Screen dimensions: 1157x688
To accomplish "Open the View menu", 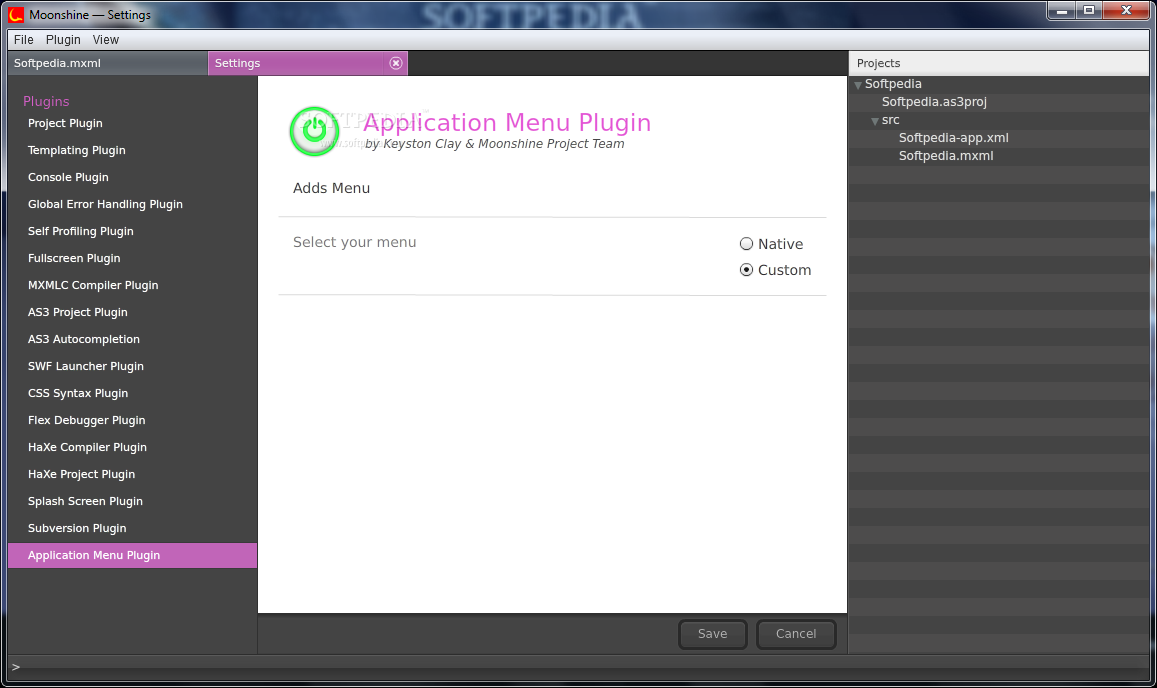I will 106,40.
